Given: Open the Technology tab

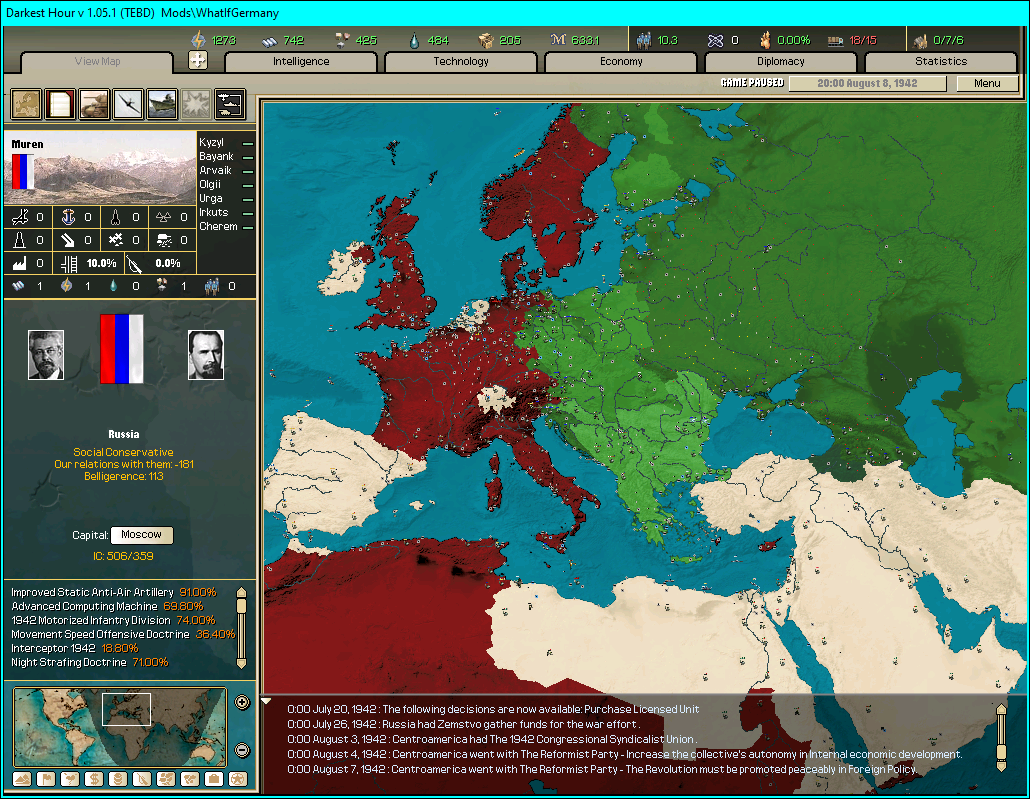Looking at the screenshot, I should pyautogui.click(x=461, y=61).
